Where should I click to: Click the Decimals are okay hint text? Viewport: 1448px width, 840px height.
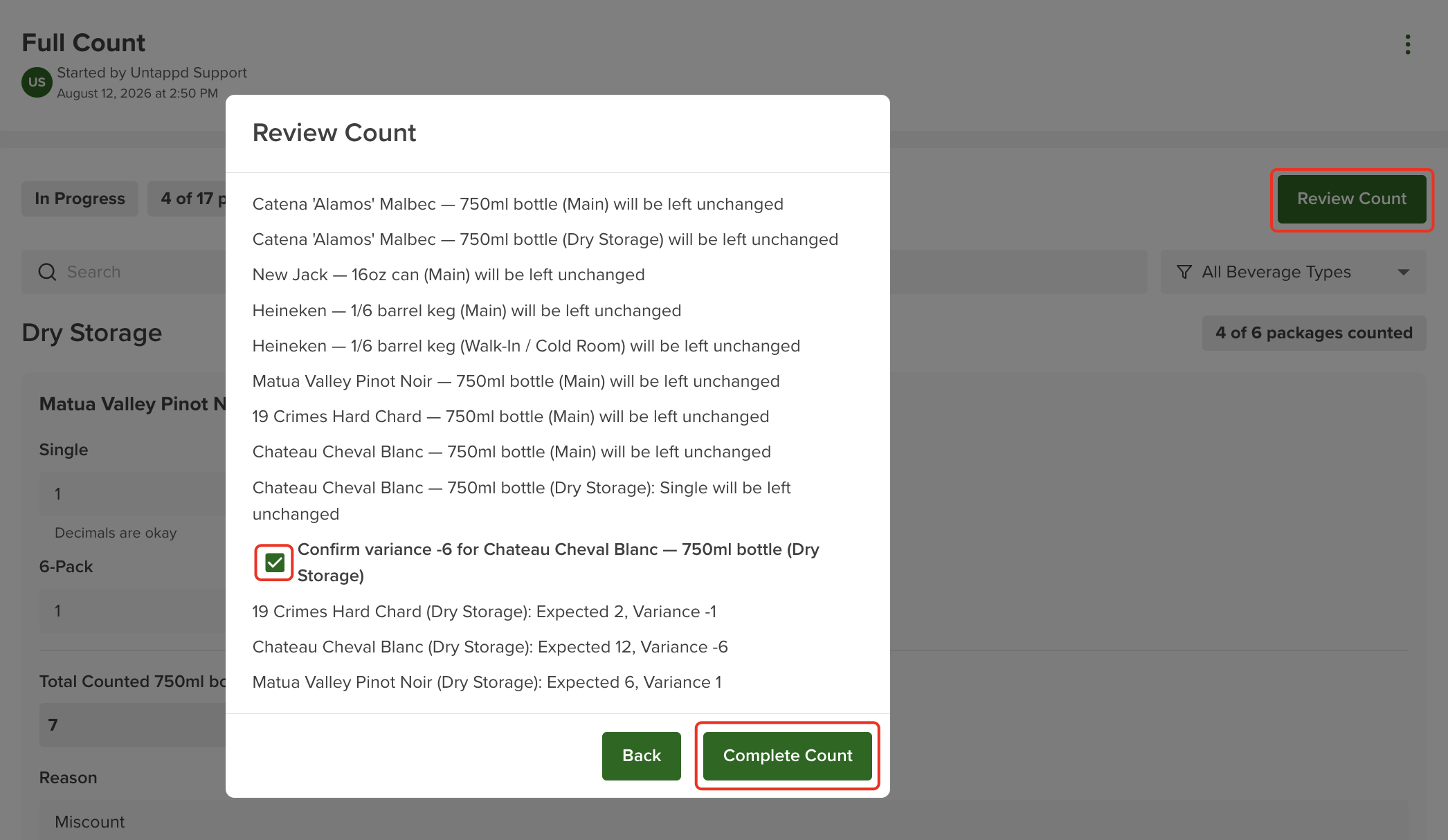pyautogui.click(x=116, y=533)
